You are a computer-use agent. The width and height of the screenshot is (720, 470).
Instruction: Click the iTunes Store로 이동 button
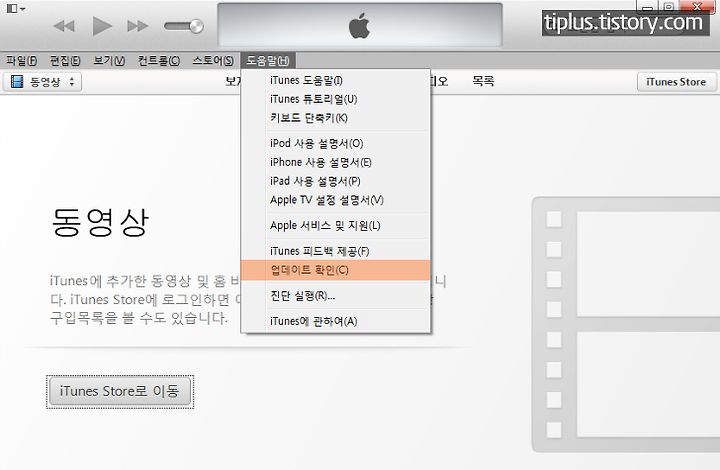[x=120, y=392]
